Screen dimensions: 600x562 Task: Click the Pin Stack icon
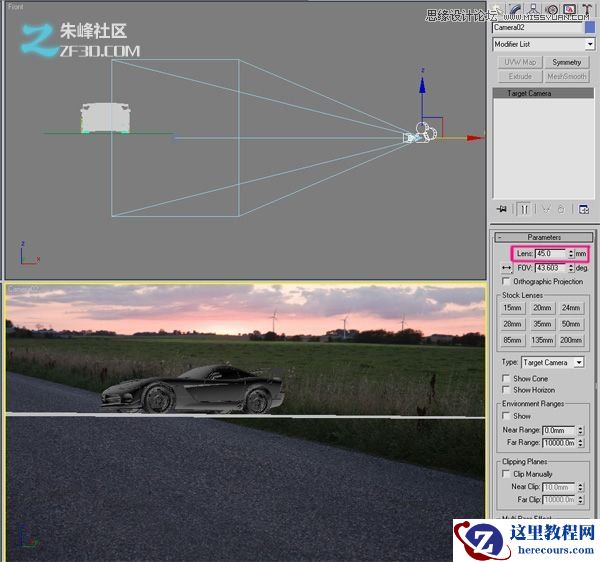click(502, 209)
